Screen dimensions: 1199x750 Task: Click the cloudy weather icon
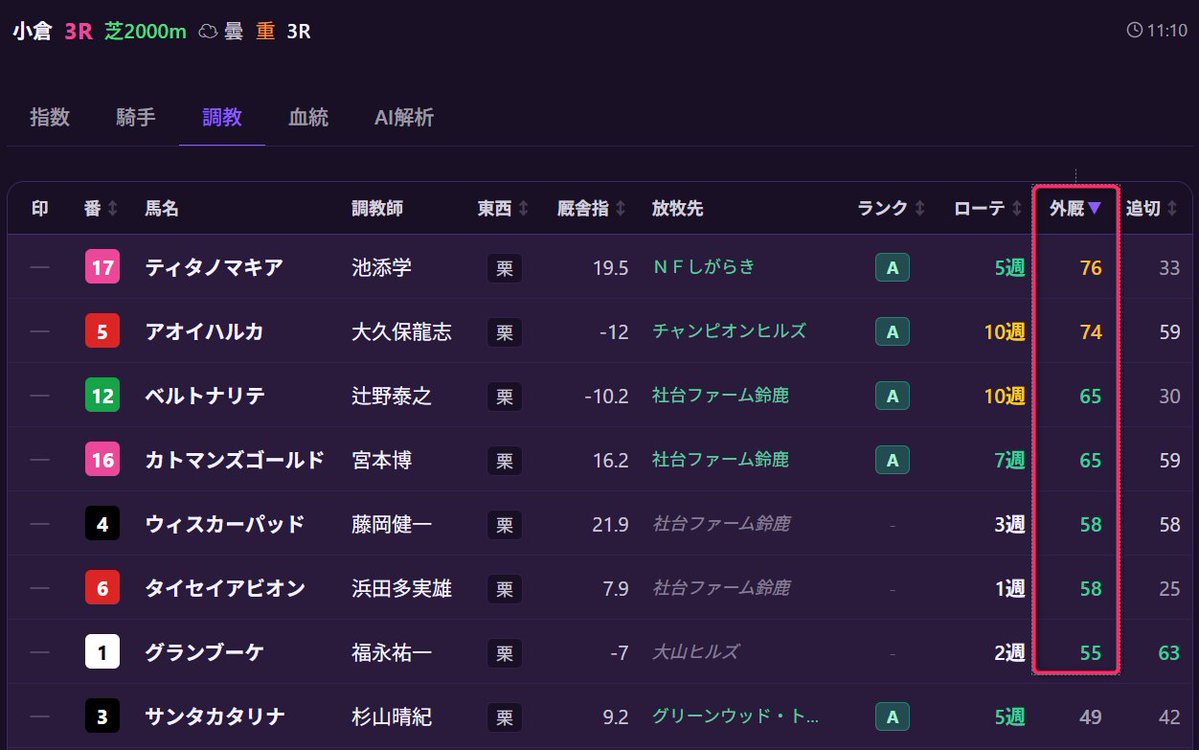208,31
